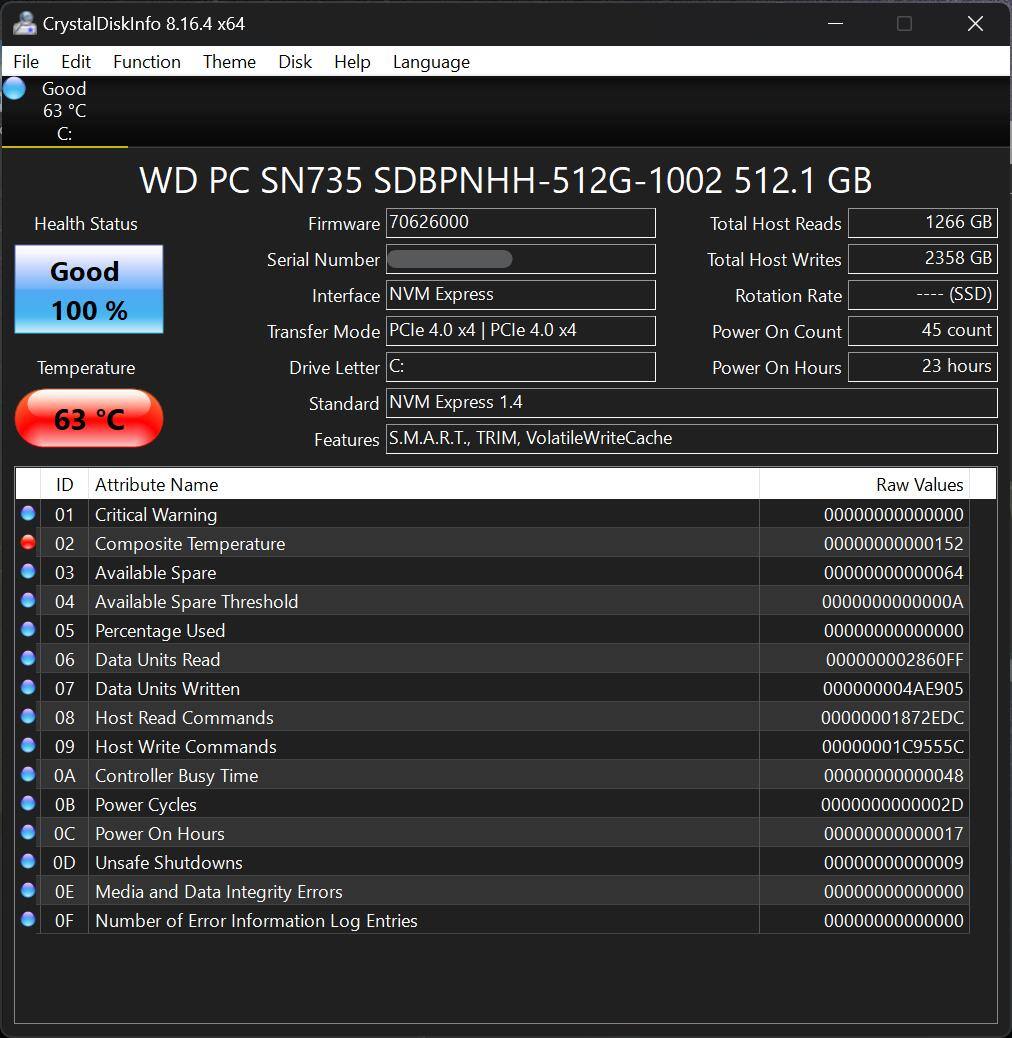Open the File menu
The image size is (1012, 1038).
pos(26,62)
